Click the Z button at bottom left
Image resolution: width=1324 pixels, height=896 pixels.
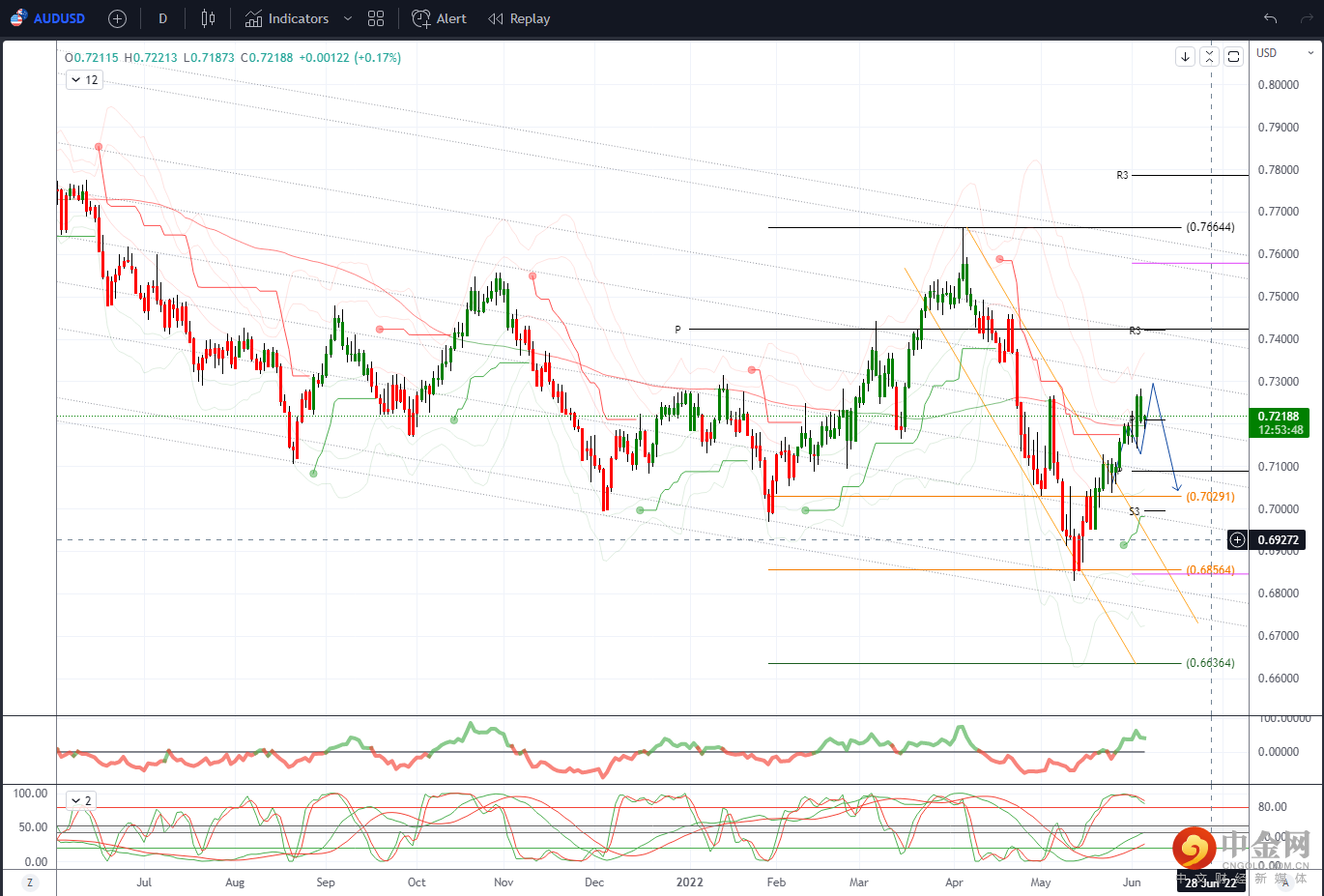tap(30, 882)
